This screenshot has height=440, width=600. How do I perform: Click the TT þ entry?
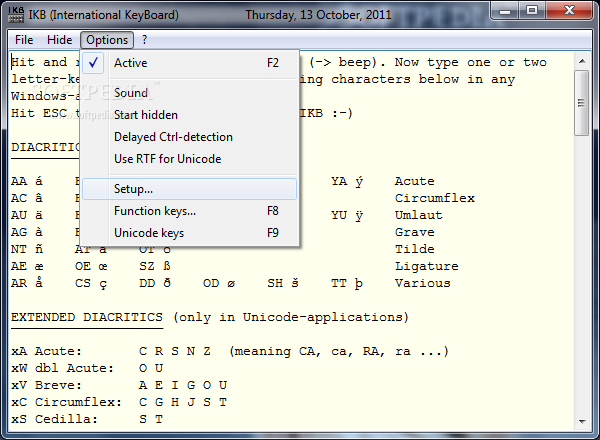point(347,284)
